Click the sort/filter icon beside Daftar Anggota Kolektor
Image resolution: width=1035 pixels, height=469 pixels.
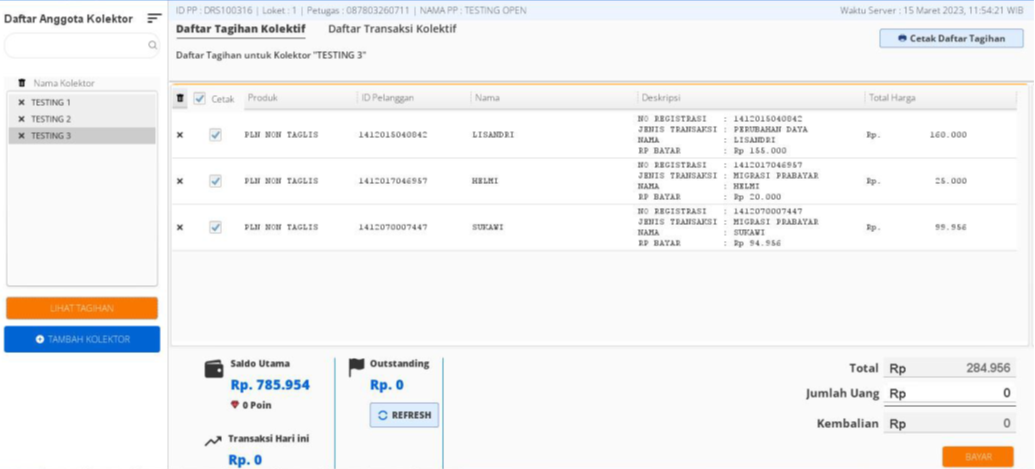153,18
